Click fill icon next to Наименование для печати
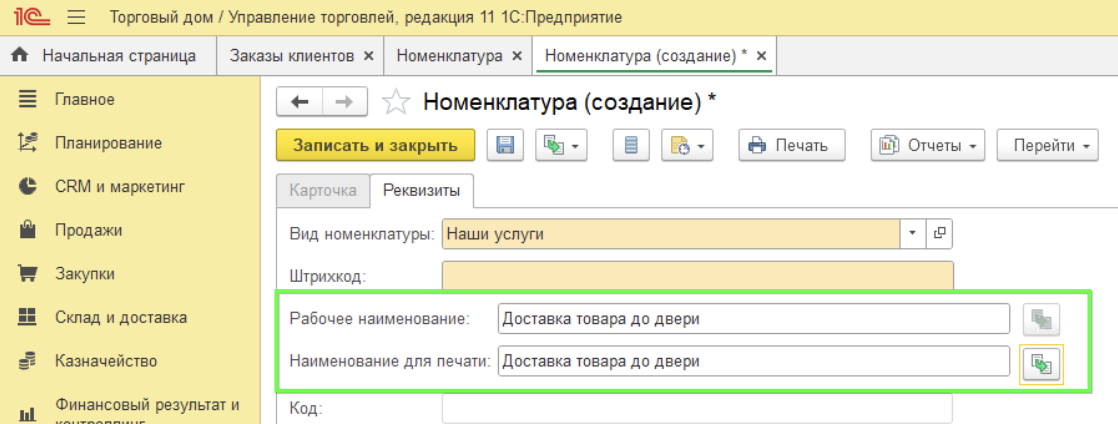The width and height of the screenshot is (1118, 424). [x=1040, y=363]
